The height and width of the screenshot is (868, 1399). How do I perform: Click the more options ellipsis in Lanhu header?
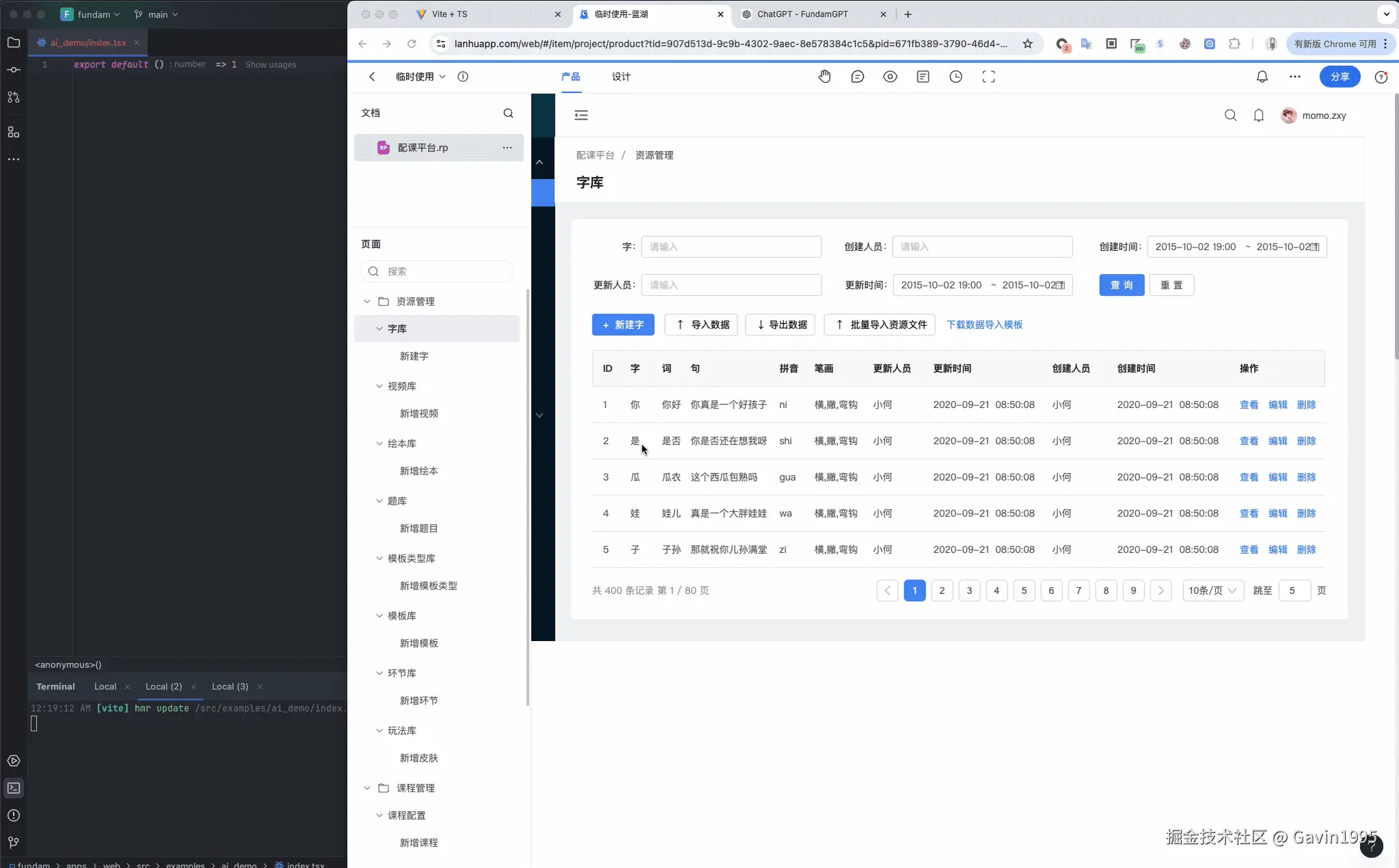(1294, 77)
